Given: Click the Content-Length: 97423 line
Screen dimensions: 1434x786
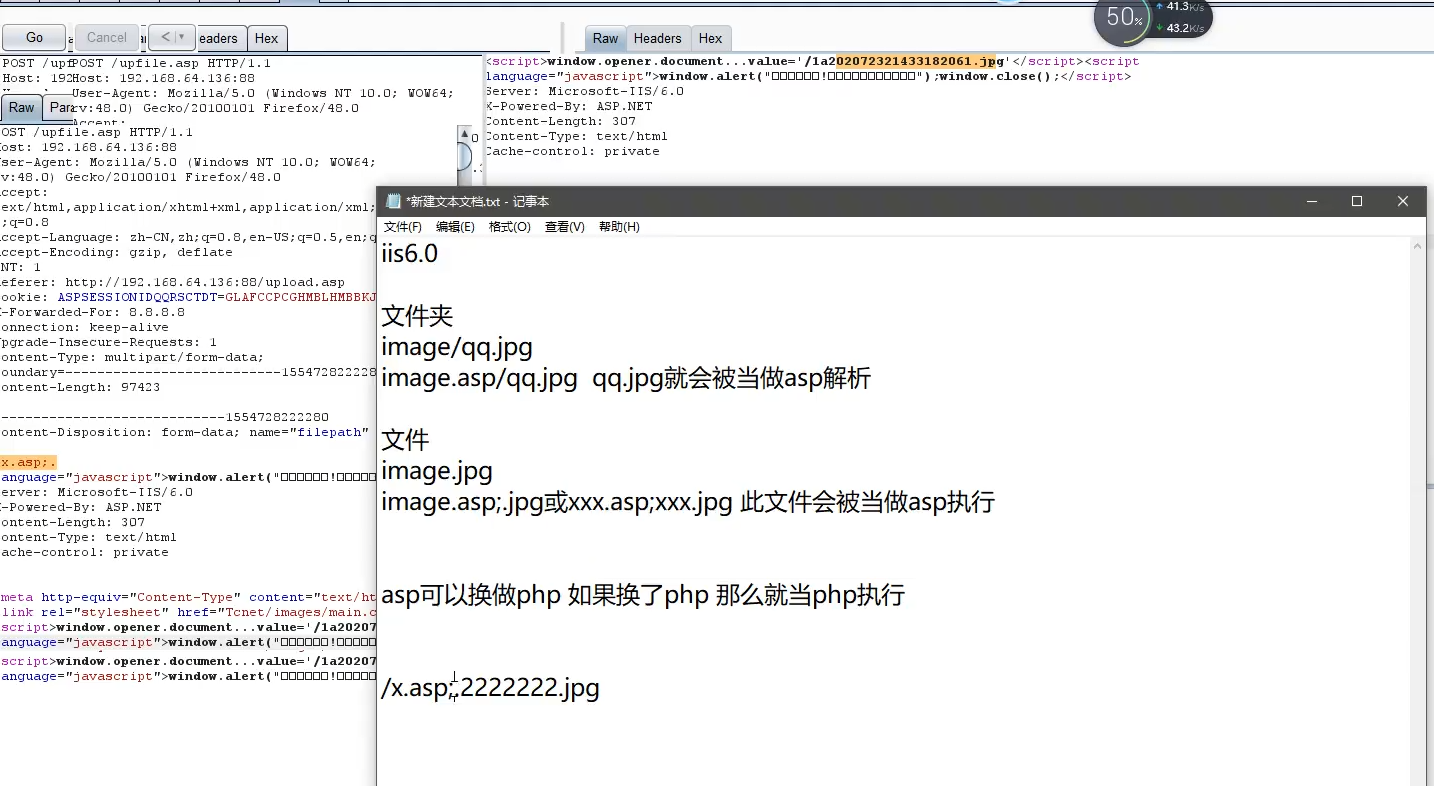Looking at the screenshot, I should point(80,387).
